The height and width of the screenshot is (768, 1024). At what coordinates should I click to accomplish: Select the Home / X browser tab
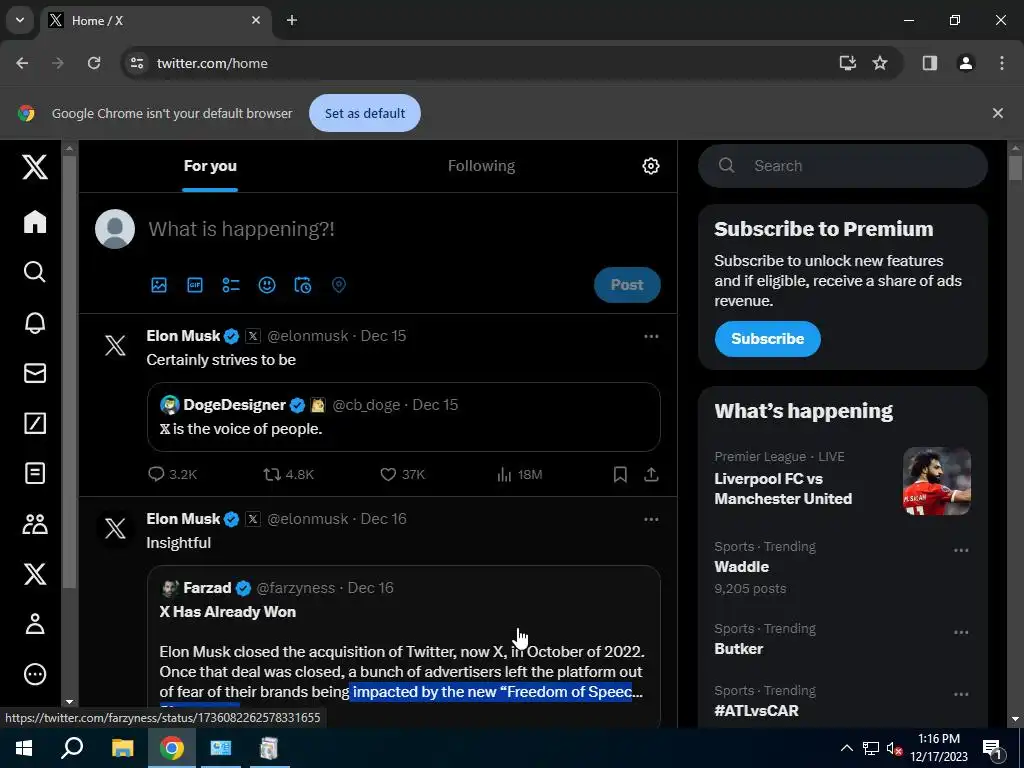[x=155, y=20]
